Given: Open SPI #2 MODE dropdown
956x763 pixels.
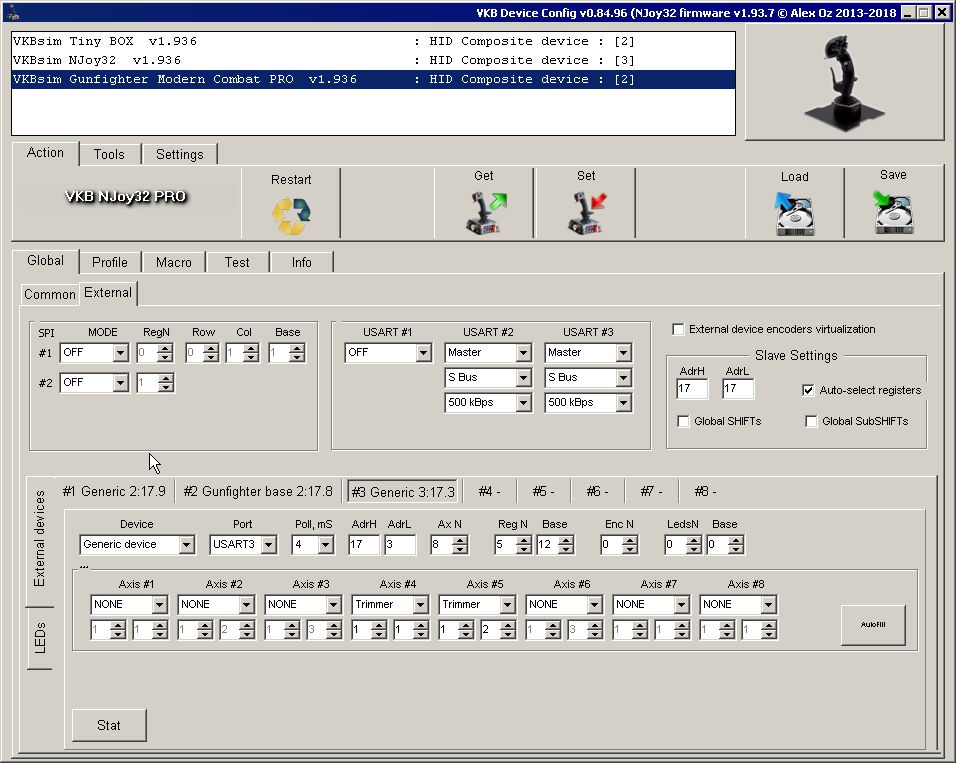Looking at the screenshot, I should [120, 383].
